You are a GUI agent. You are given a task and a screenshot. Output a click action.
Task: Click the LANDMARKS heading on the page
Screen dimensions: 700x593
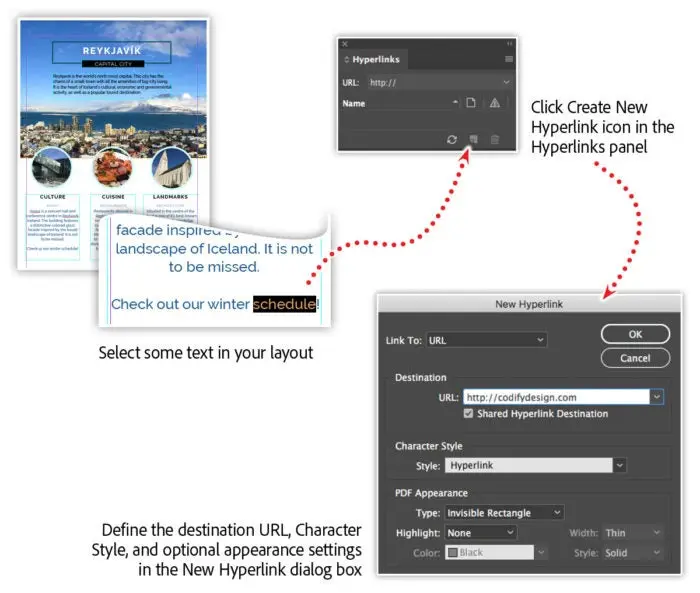(170, 197)
